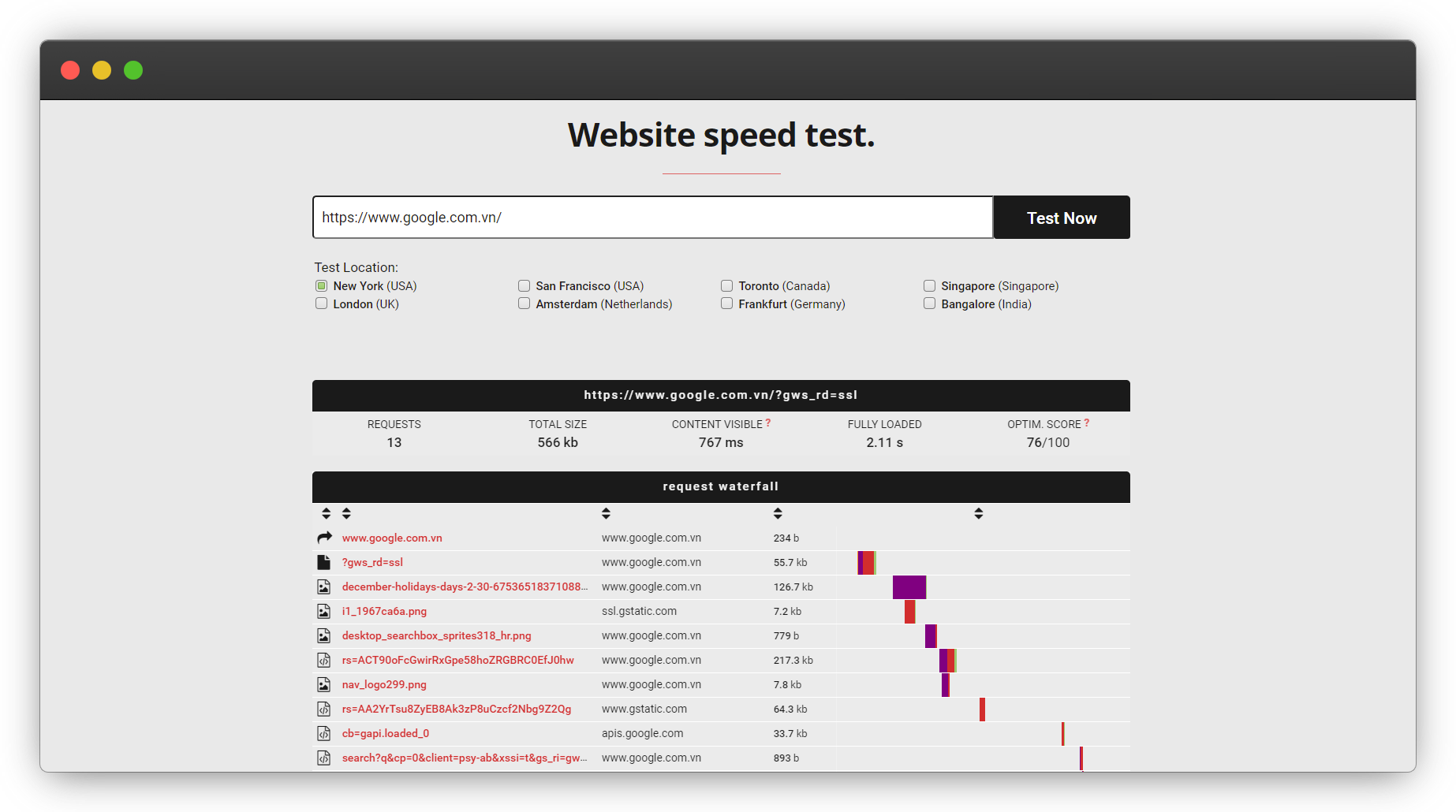The width and height of the screenshot is (1456, 812).
Task: Enable Amsterdam (Netherlands) test location
Action: coord(524,304)
